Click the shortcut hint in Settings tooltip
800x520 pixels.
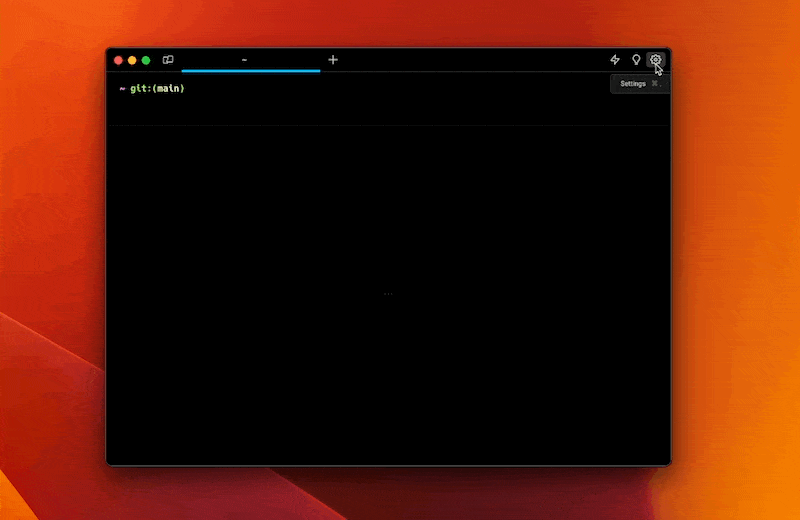(655, 84)
